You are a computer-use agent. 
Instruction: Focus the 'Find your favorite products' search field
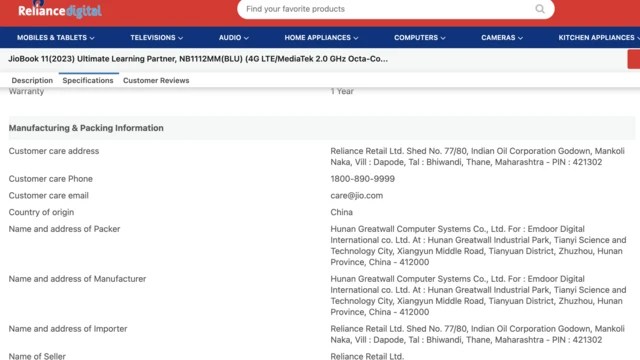coord(396,9)
